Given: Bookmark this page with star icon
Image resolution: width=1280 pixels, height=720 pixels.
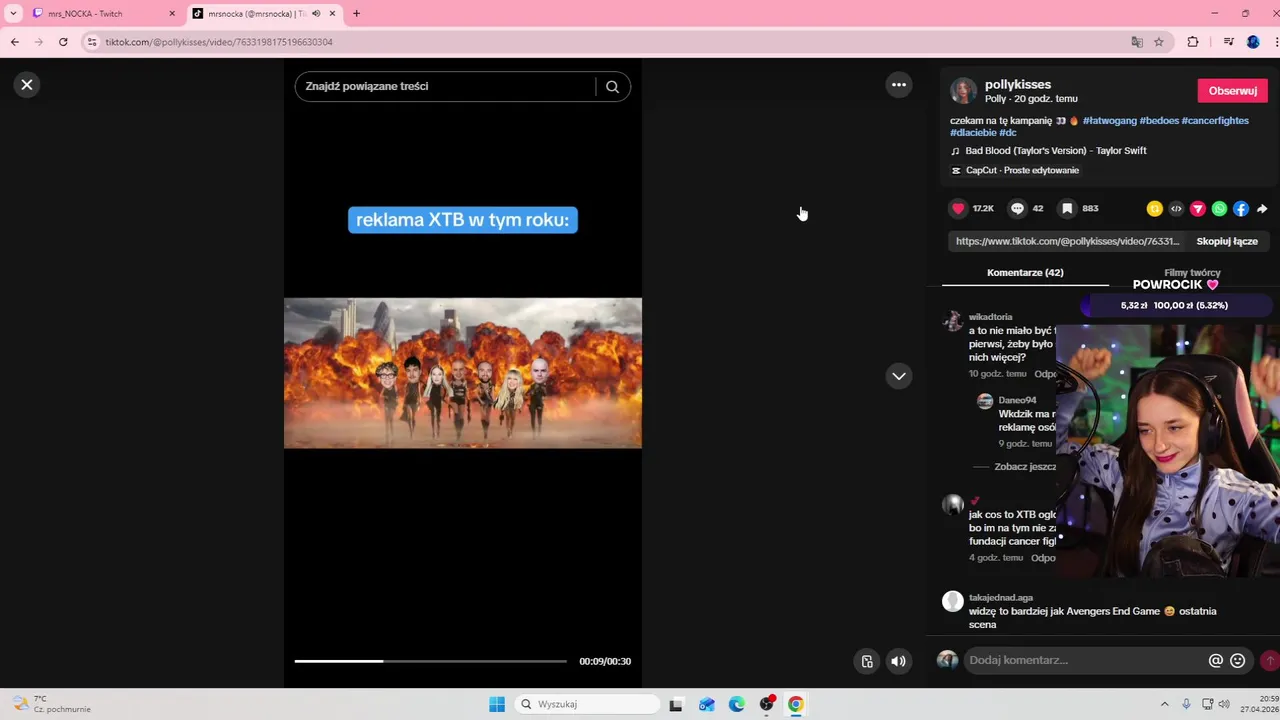Looking at the screenshot, I should click(x=1159, y=42).
